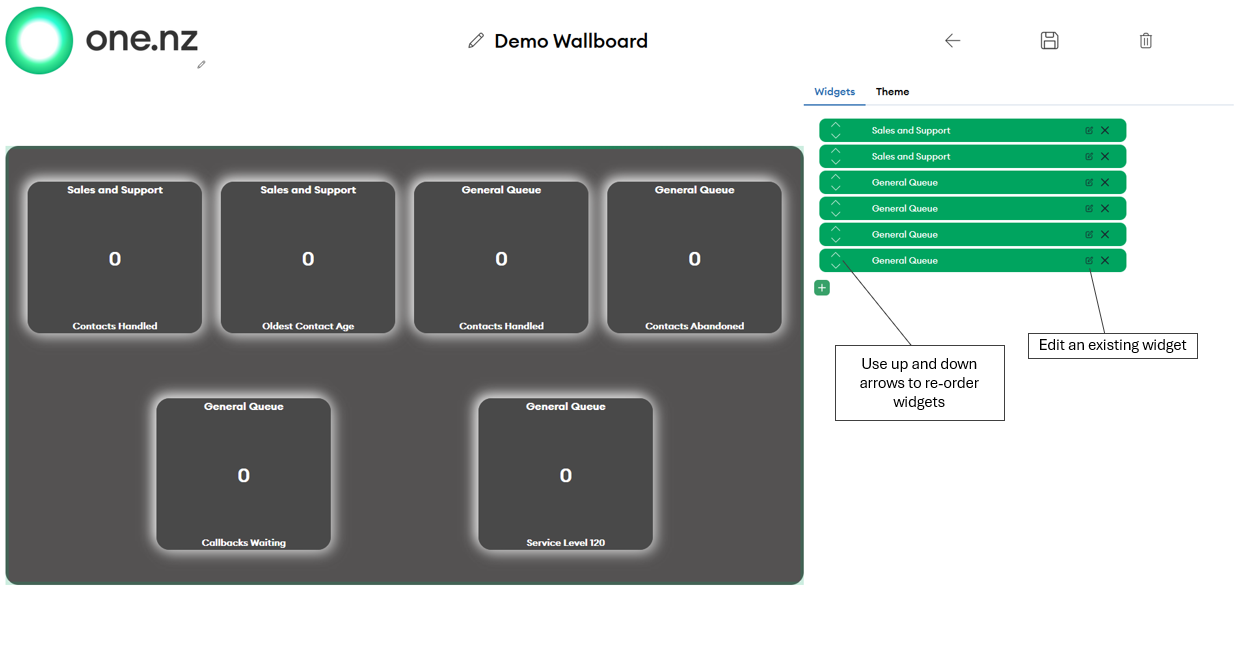
Task: Move the bottom General Queue widget up
Action: [x=836, y=255]
